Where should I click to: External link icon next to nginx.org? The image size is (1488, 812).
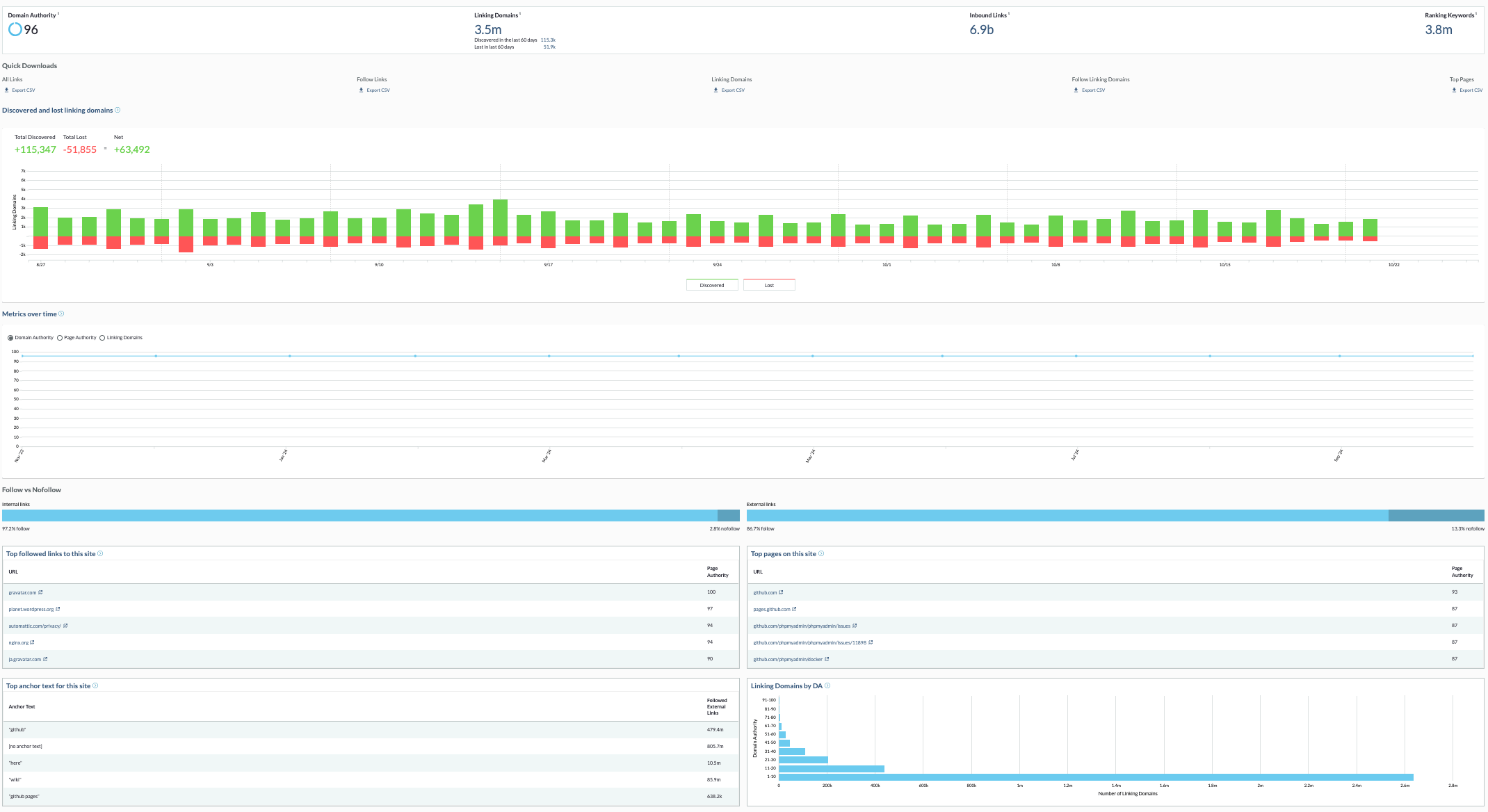pyautogui.click(x=32, y=642)
